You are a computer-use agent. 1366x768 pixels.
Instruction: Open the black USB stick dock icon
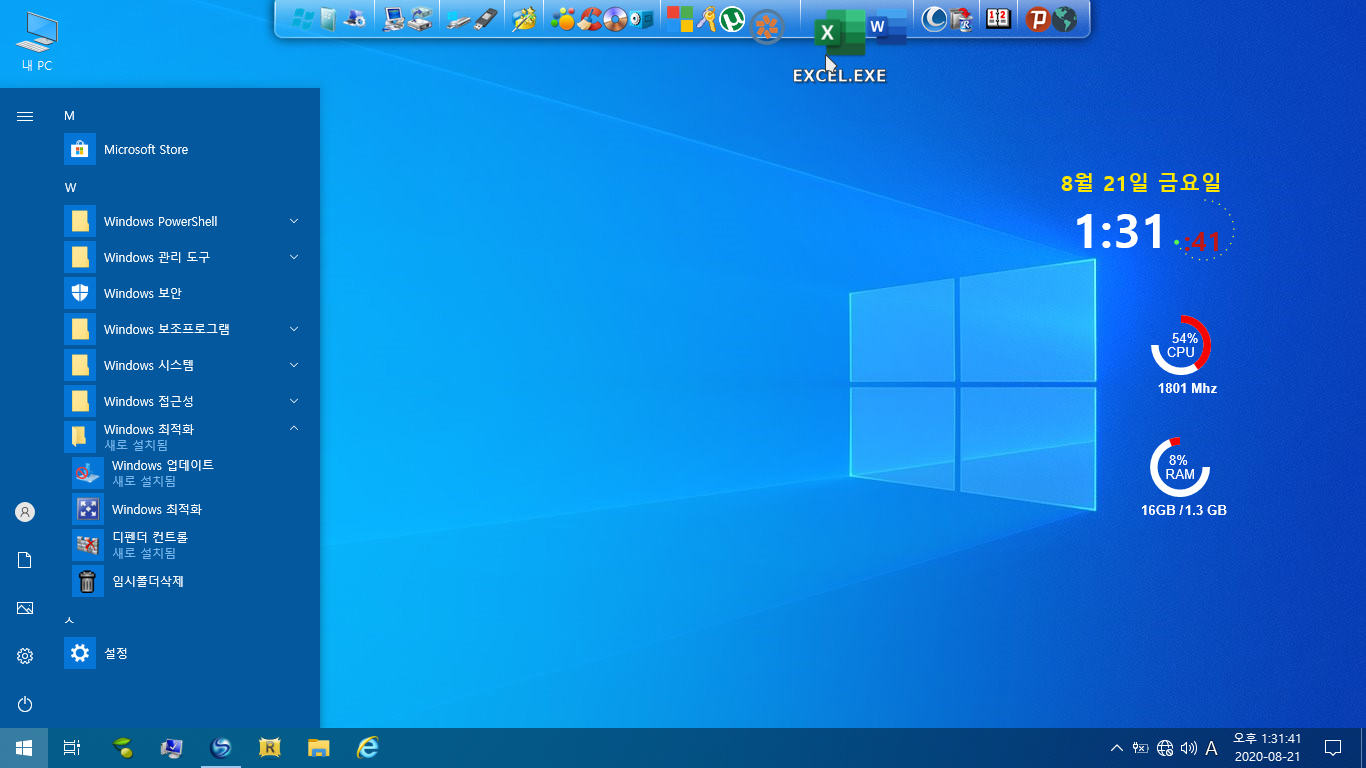coord(484,19)
